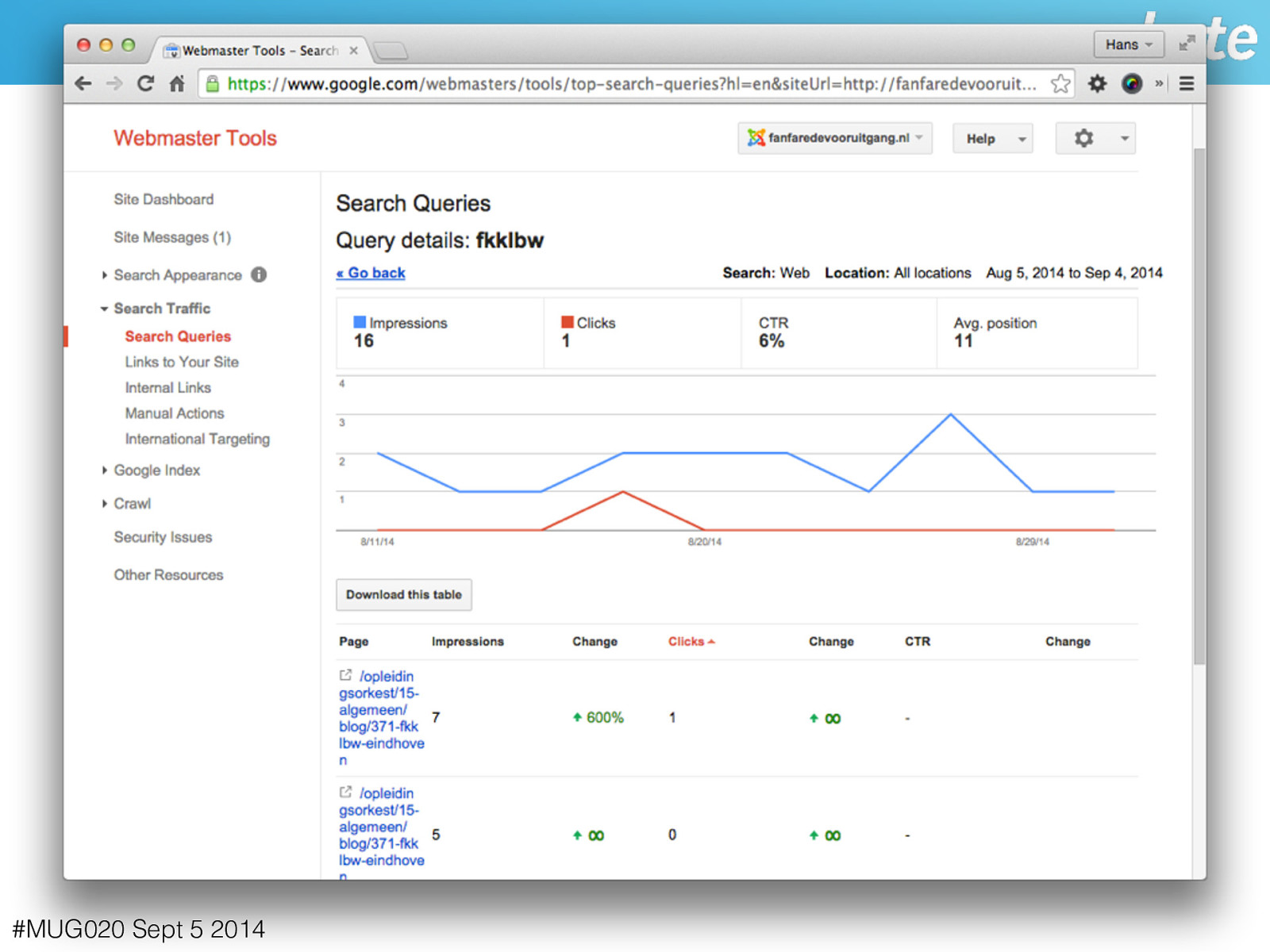Click the round colorful extension icon
Image resolution: width=1270 pixels, height=952 pixels.
1132,83
